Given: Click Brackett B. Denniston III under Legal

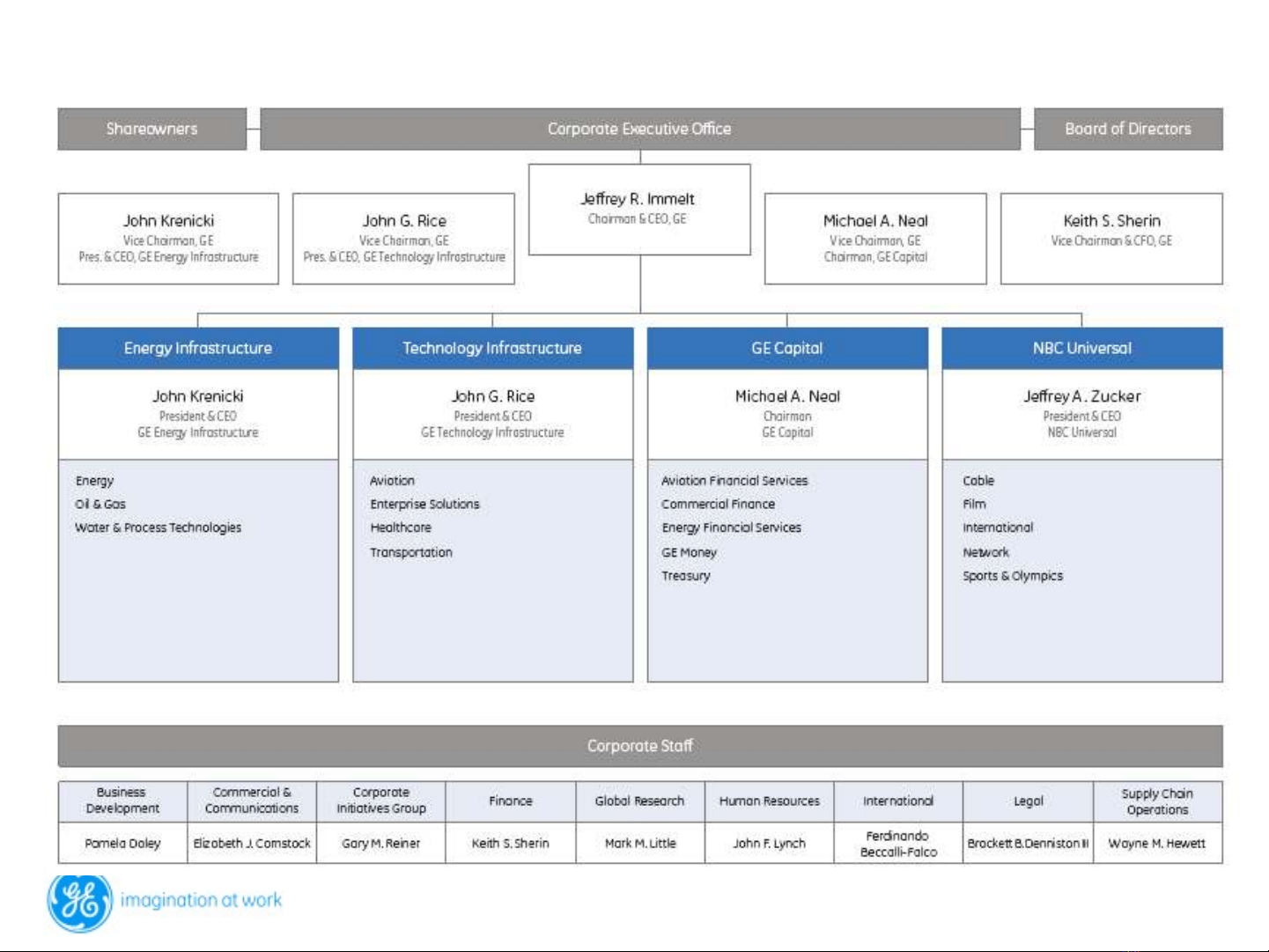Looking at the screenshot, I should [1028, 843].
